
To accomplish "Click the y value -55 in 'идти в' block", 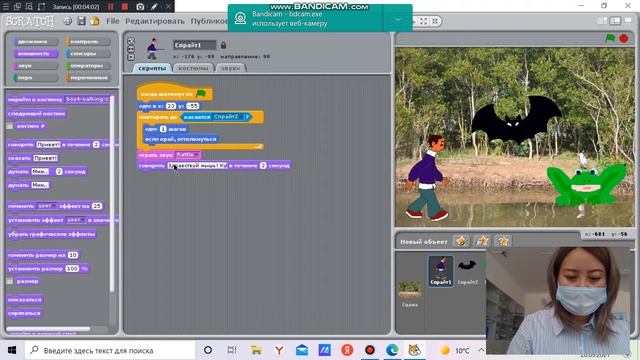I will tap(193, 106).
